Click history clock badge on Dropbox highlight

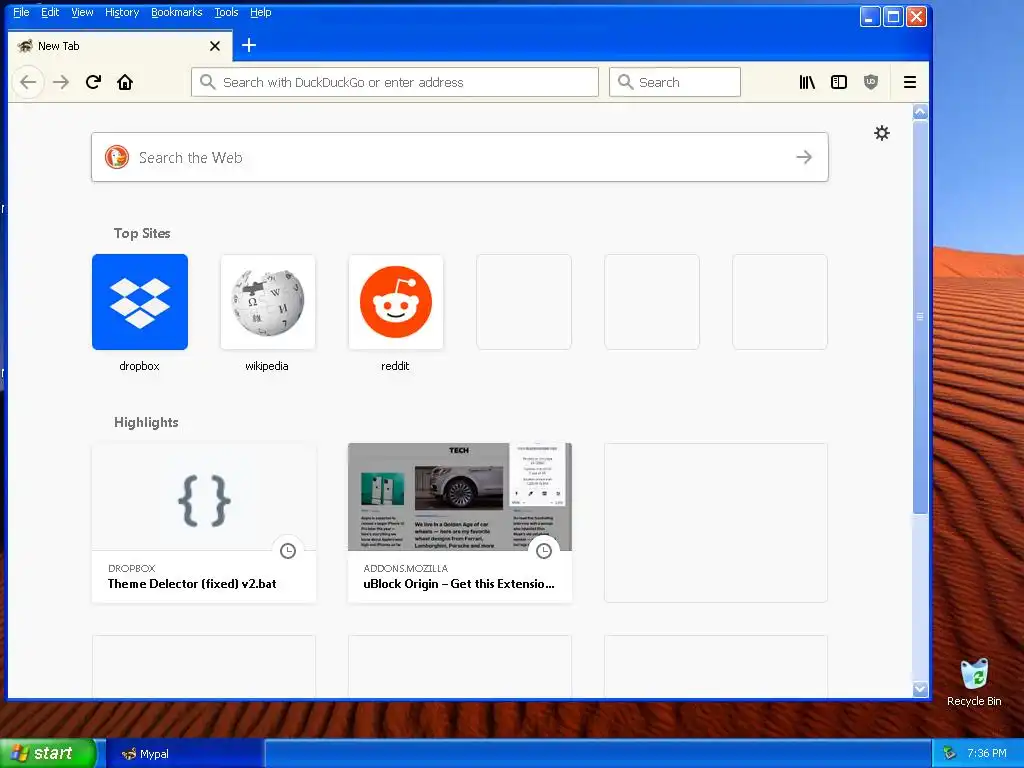coord(288,551)
